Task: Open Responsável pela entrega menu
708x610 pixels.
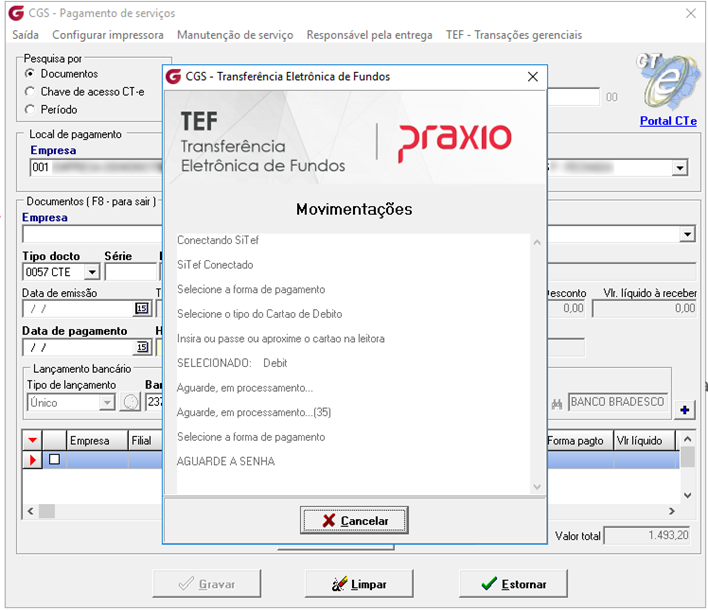Action: point(369,35)
